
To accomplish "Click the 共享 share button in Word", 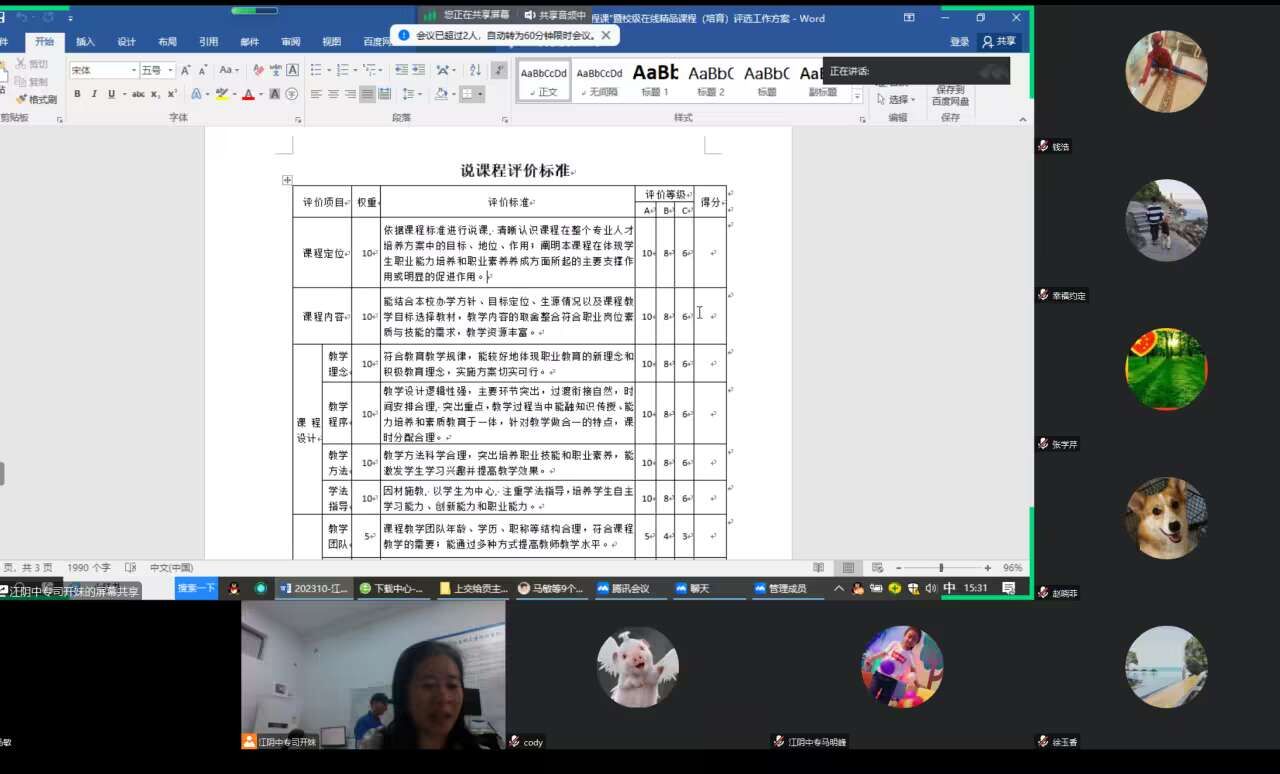I will 998,42.
